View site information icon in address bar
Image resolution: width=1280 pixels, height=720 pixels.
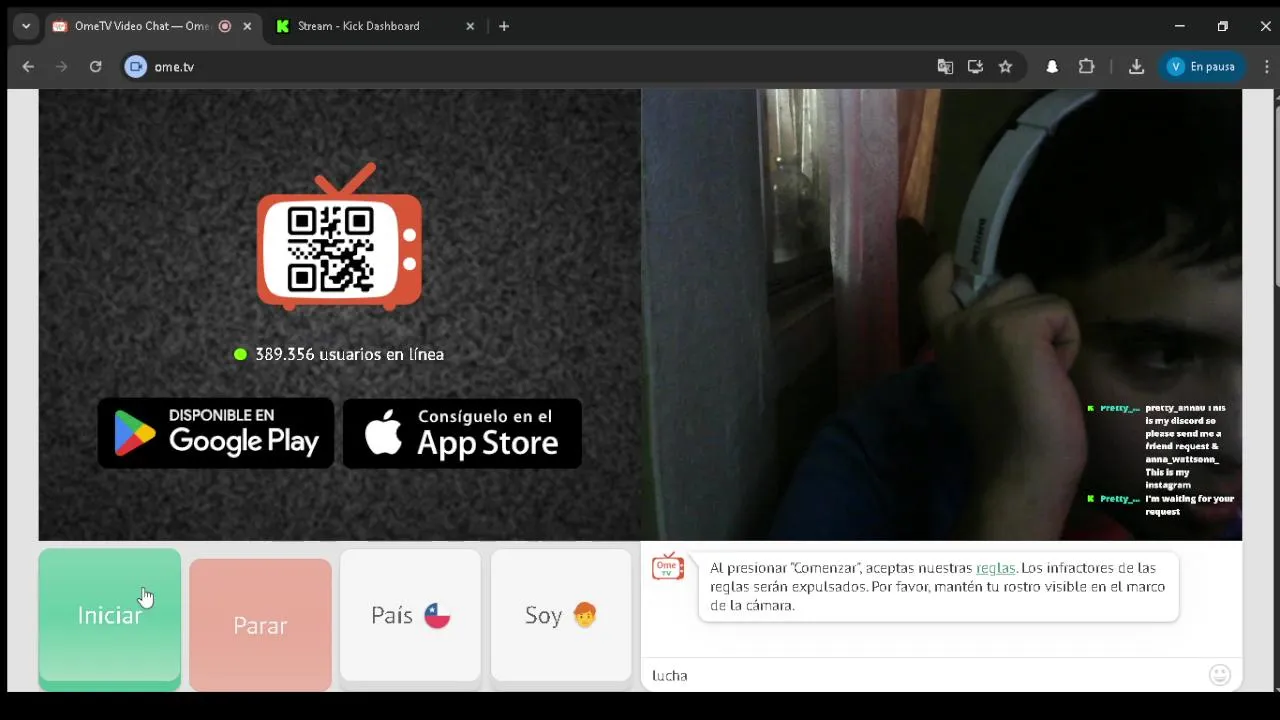(136, 67)
